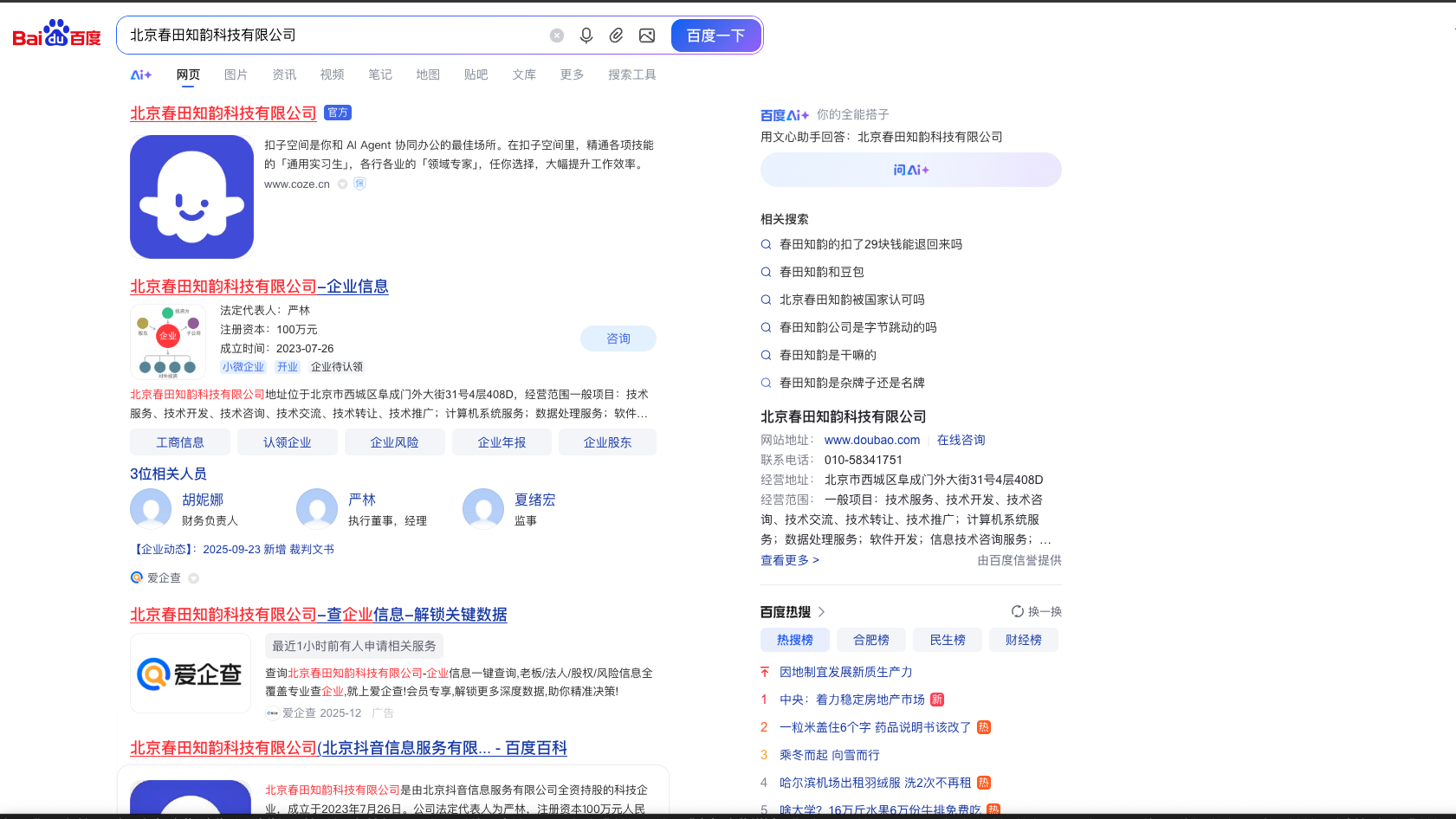The image size is (1456, 819).
Task: Click the microphone icon for voice search
Action: 586,35
